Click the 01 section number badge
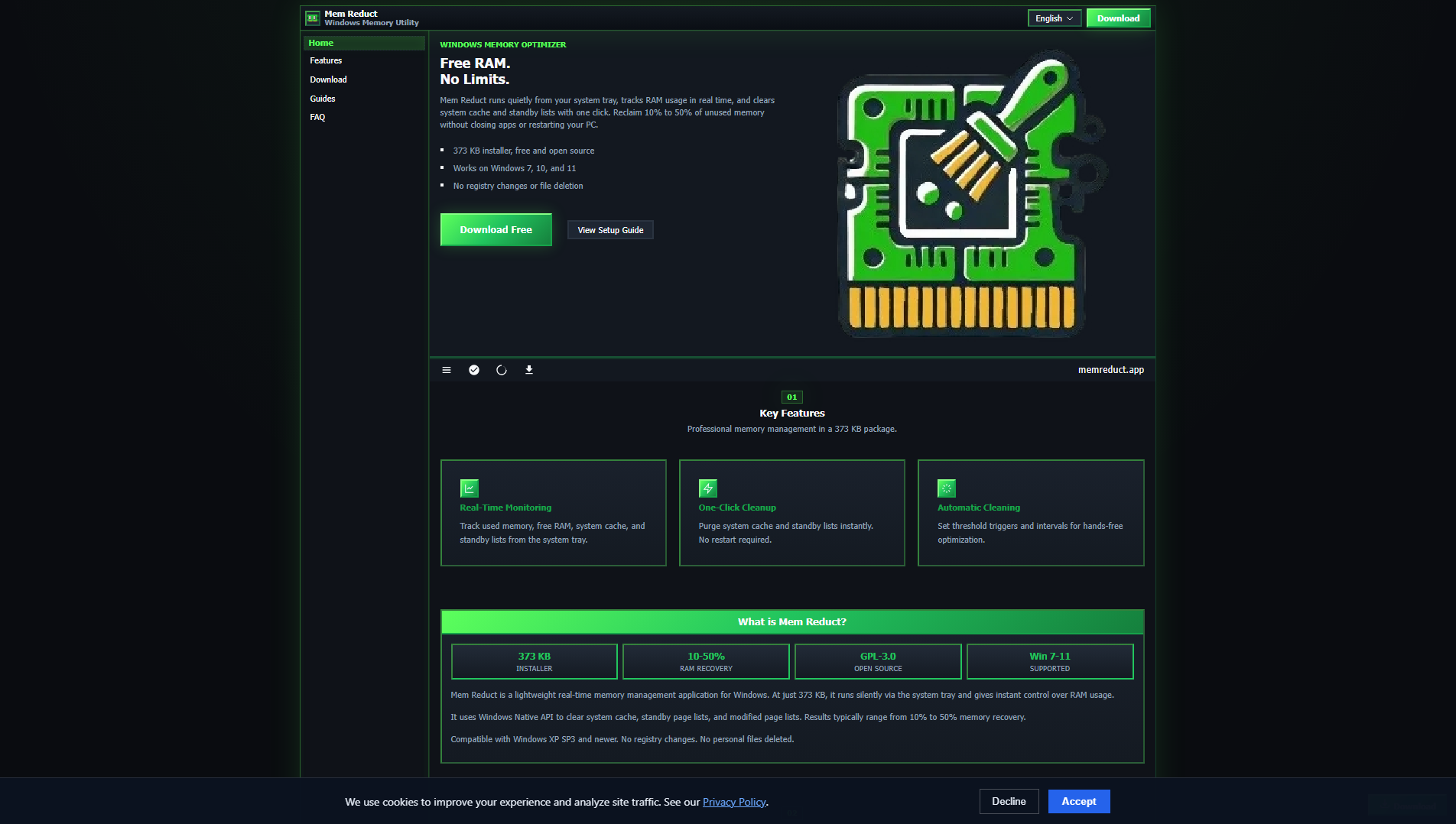Viewport: 1456px width, 824px height. pos(792,397)
